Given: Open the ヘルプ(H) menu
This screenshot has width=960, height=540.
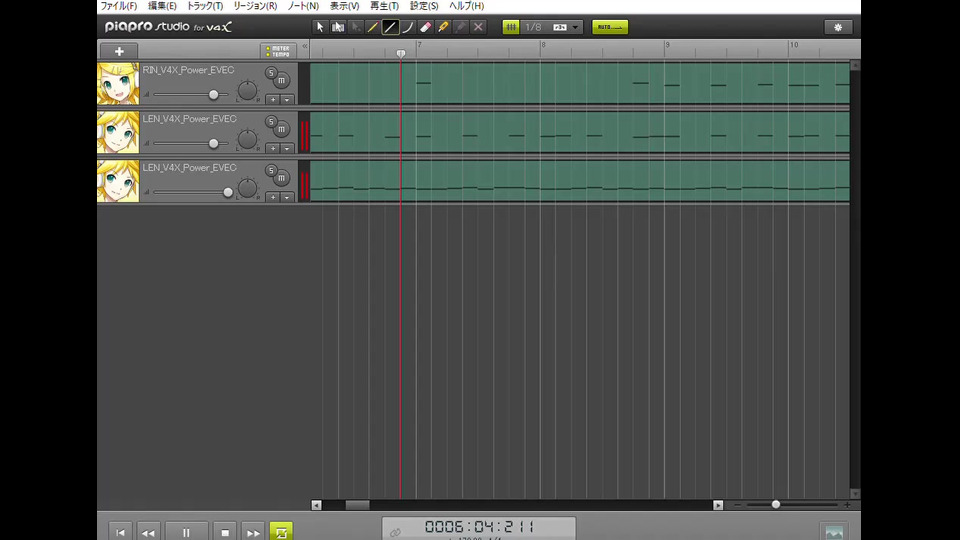Looking at the screenshot, I should click(467, 6).
